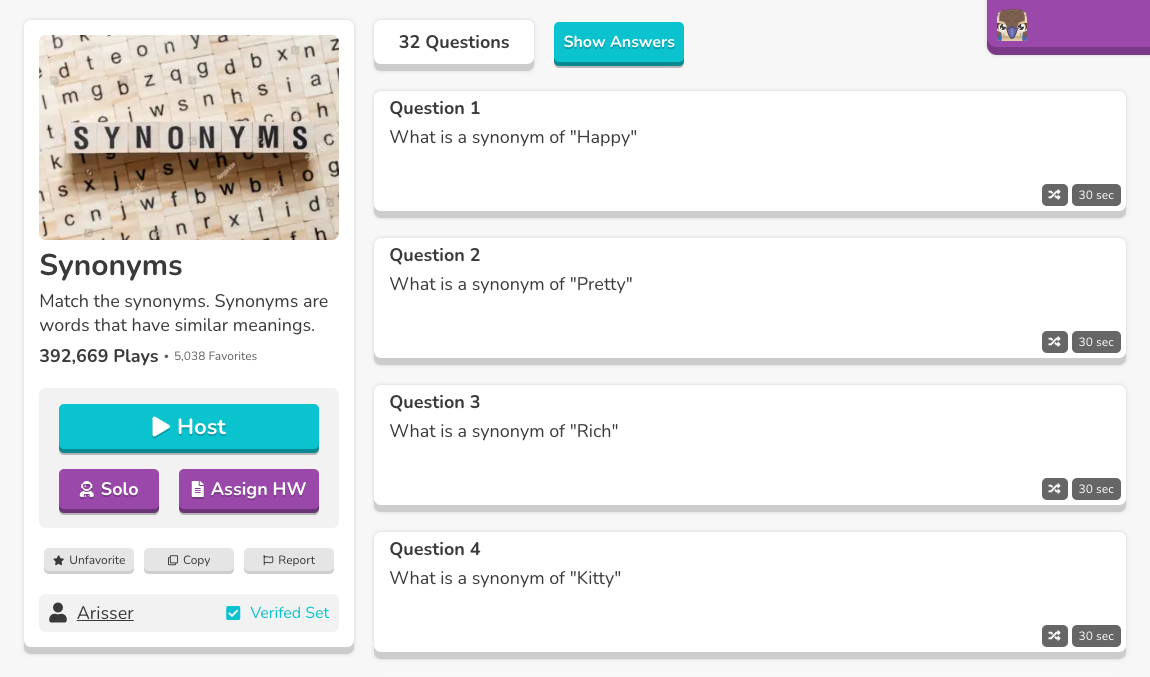This screenshot has height=677, width=1150.
Task: Open the 30 sec time setting on Question 1
Action: coord(1095,195)
